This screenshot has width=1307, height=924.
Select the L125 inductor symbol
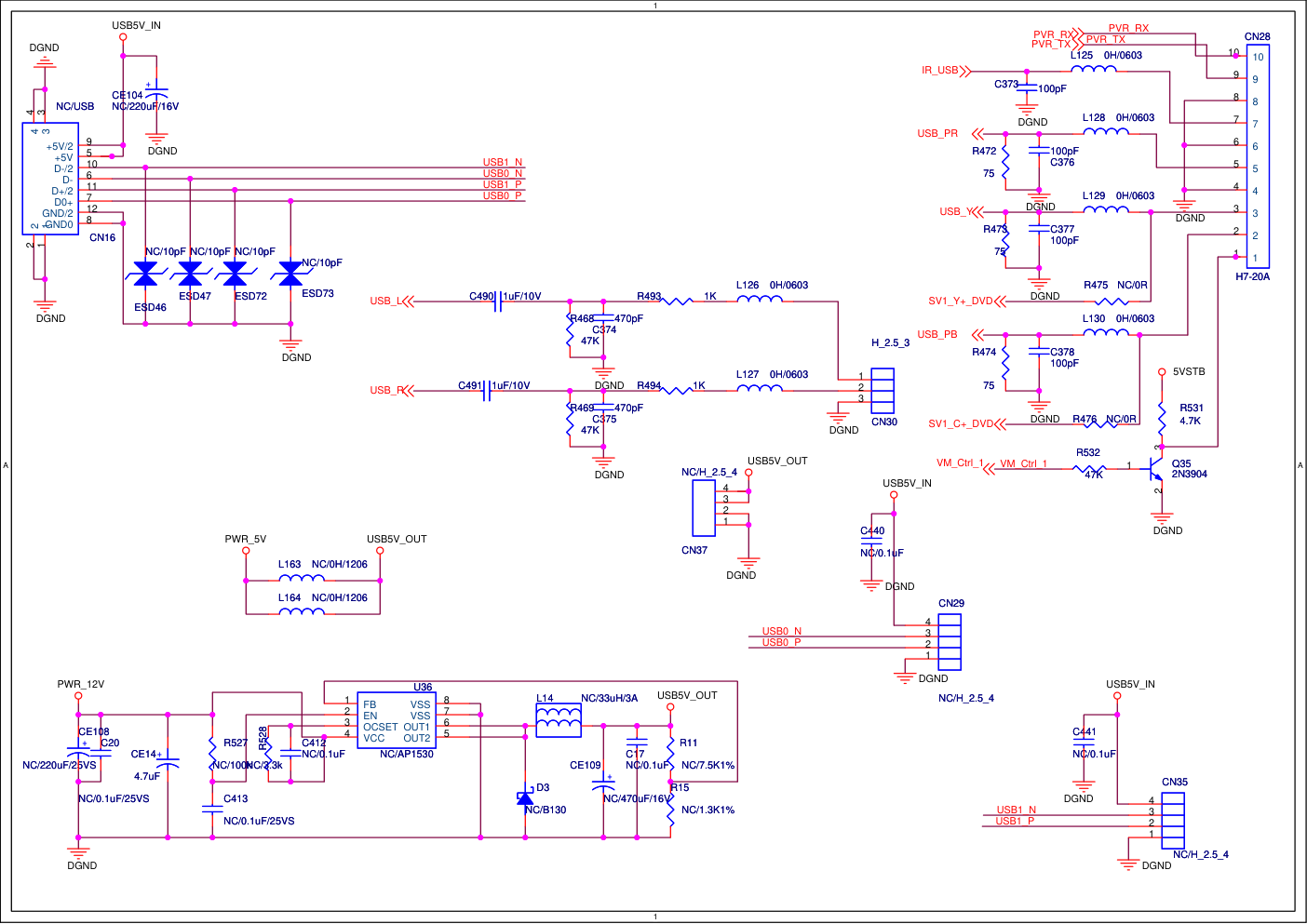click(1094, 69)
